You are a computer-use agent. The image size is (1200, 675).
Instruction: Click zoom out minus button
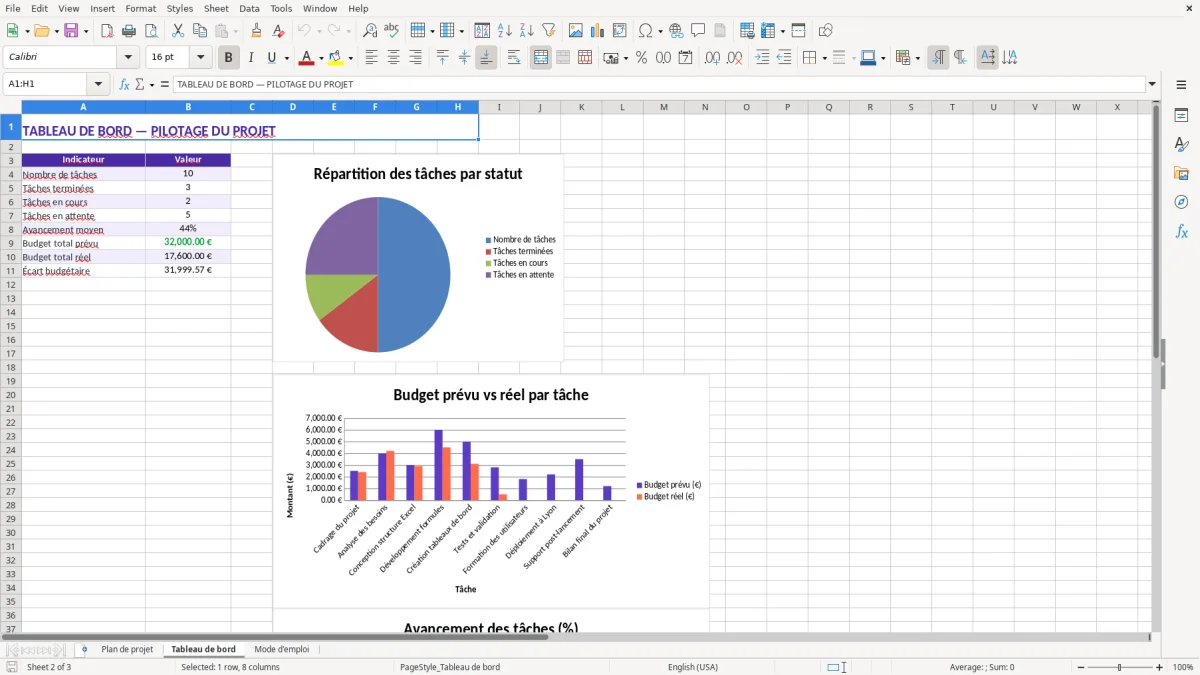[x=1081, y=667]
